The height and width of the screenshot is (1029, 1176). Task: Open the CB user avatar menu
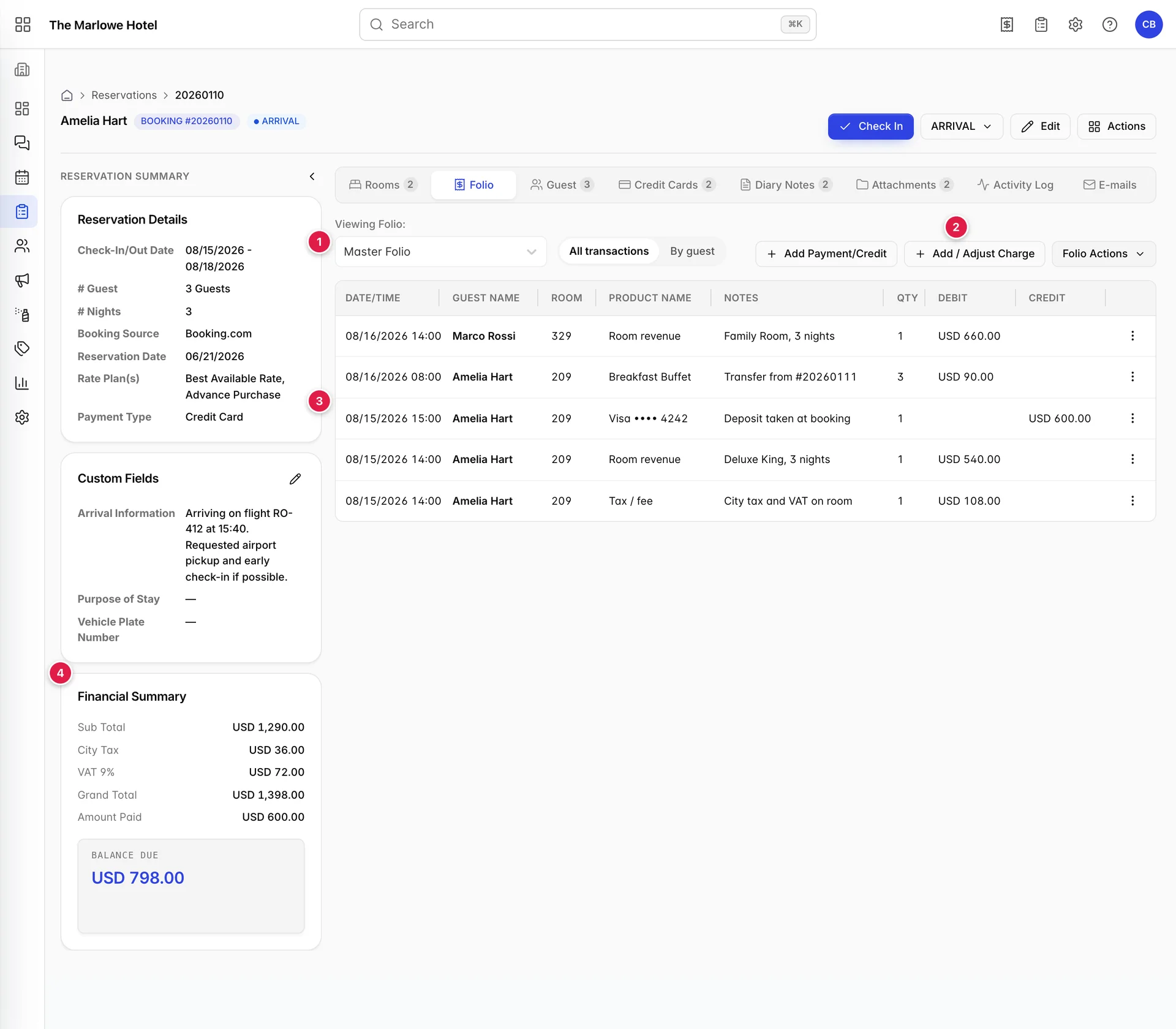1148,24
